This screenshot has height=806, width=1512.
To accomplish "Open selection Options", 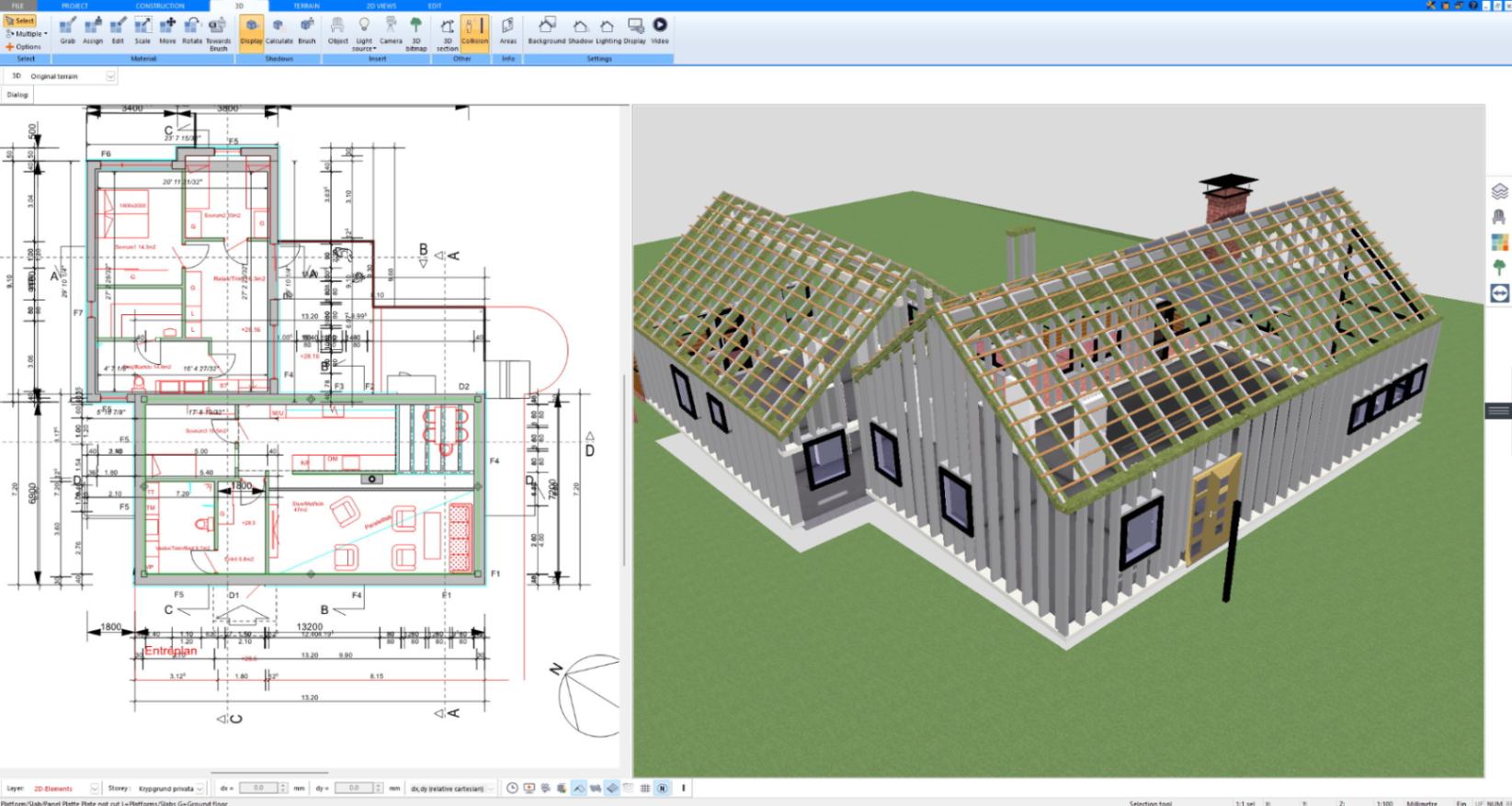I will point(24,46).
